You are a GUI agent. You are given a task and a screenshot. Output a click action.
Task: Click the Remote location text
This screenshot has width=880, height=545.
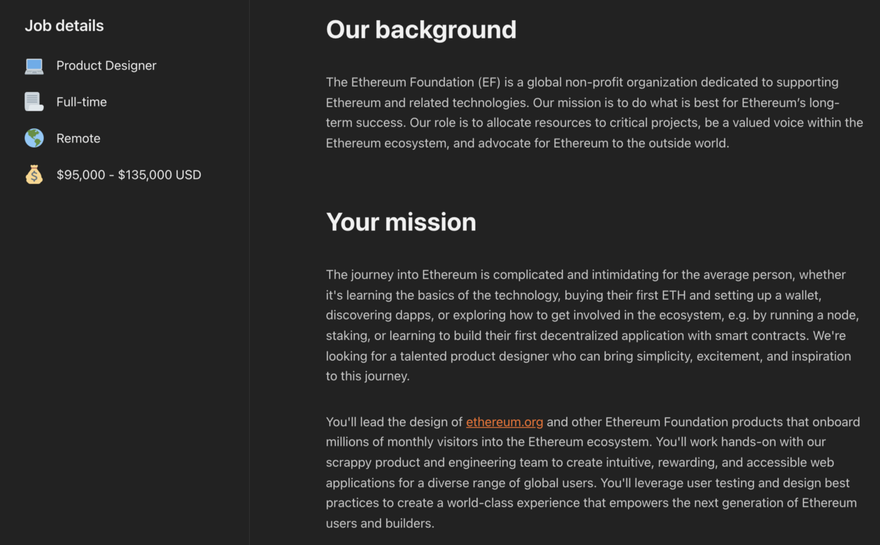coord(78,139)
